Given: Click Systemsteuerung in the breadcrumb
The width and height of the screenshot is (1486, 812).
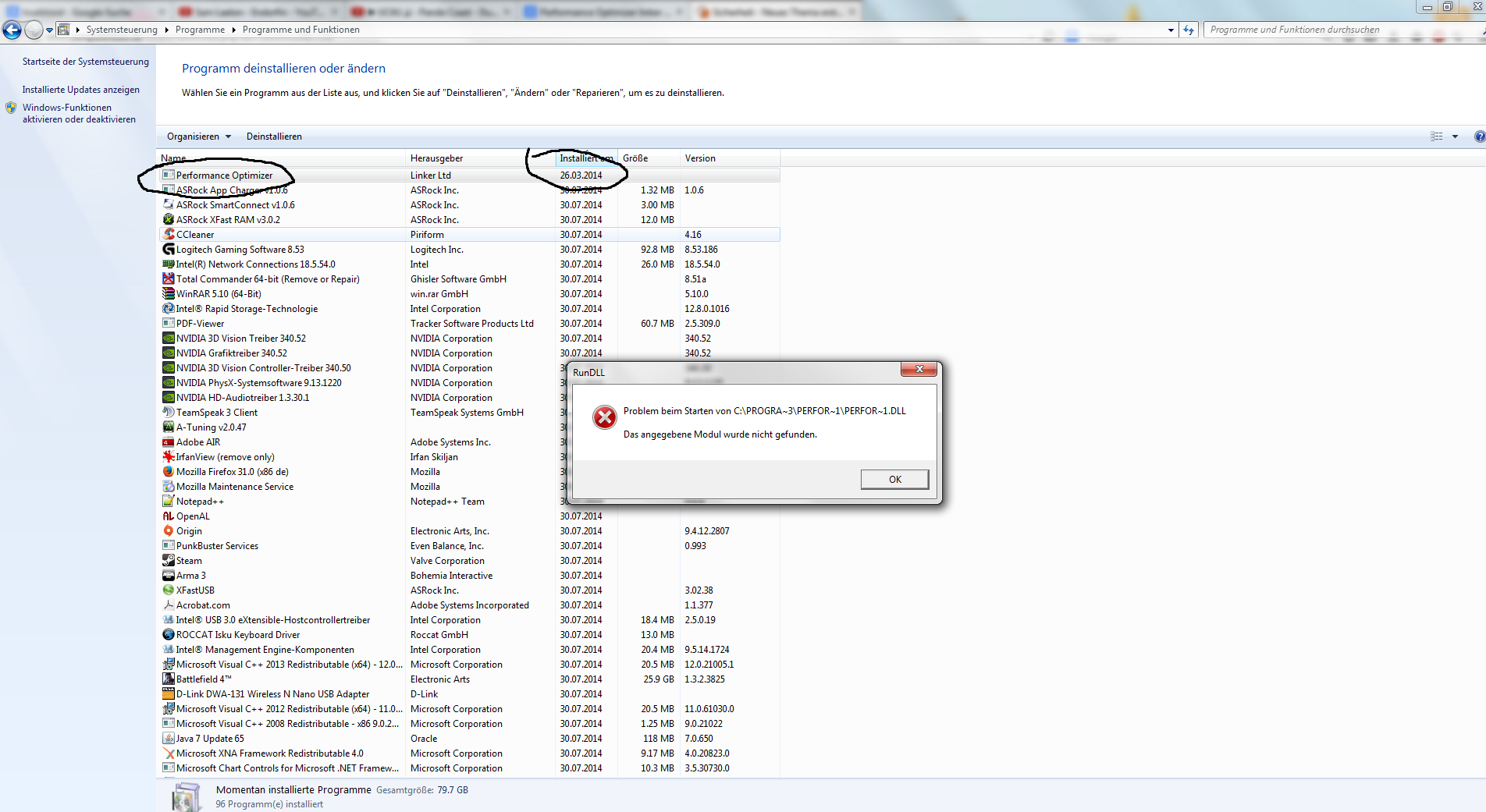Looking at the screenshot, I should point(122,30).
